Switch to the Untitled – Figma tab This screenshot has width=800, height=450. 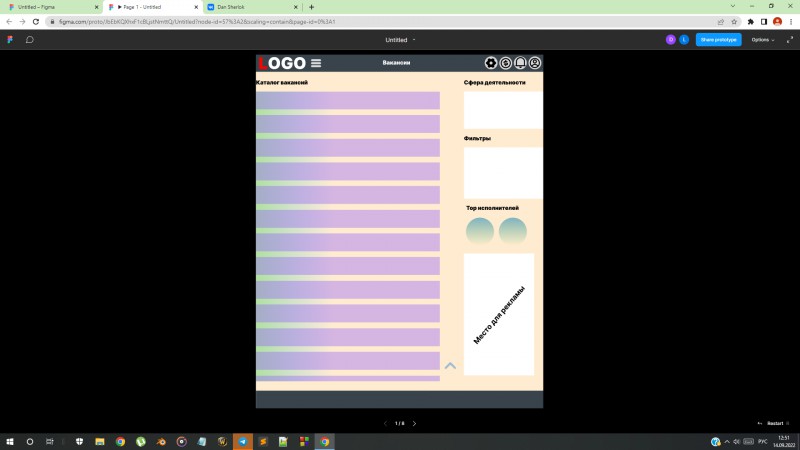tap(51, 7)
